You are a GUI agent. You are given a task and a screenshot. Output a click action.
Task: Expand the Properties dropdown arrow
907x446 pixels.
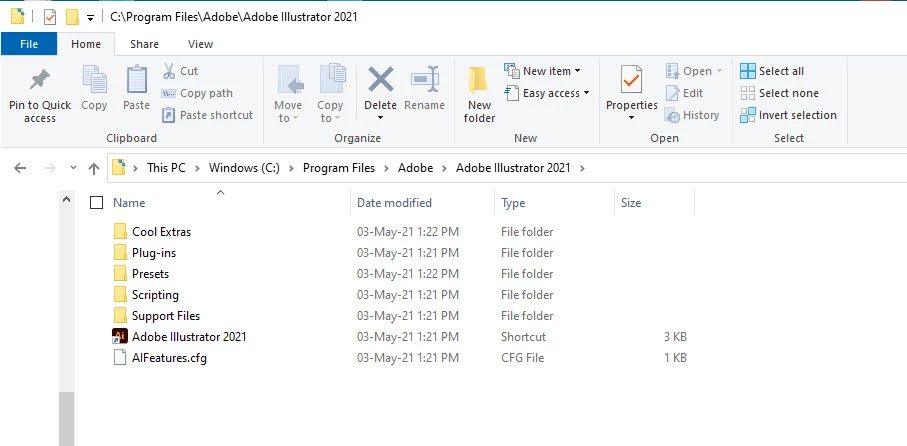pyautogui.click(x=632, y=118)
